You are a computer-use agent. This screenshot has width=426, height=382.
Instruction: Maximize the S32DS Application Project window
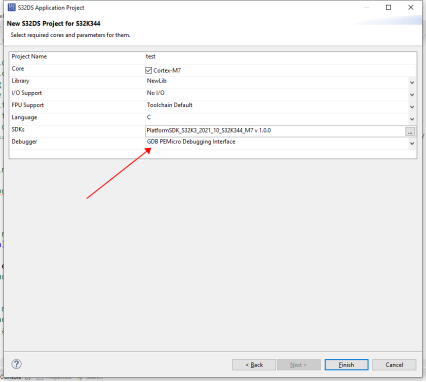point(388,7)
